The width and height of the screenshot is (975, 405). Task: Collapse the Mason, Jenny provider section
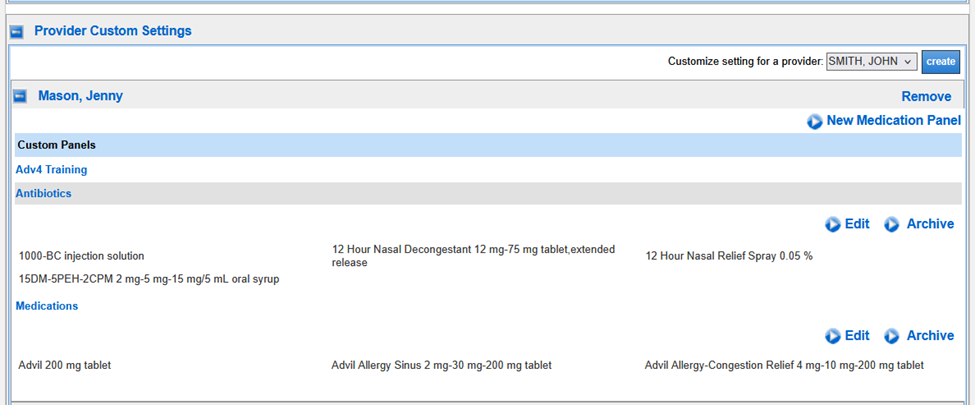click(x=21, y=97)
